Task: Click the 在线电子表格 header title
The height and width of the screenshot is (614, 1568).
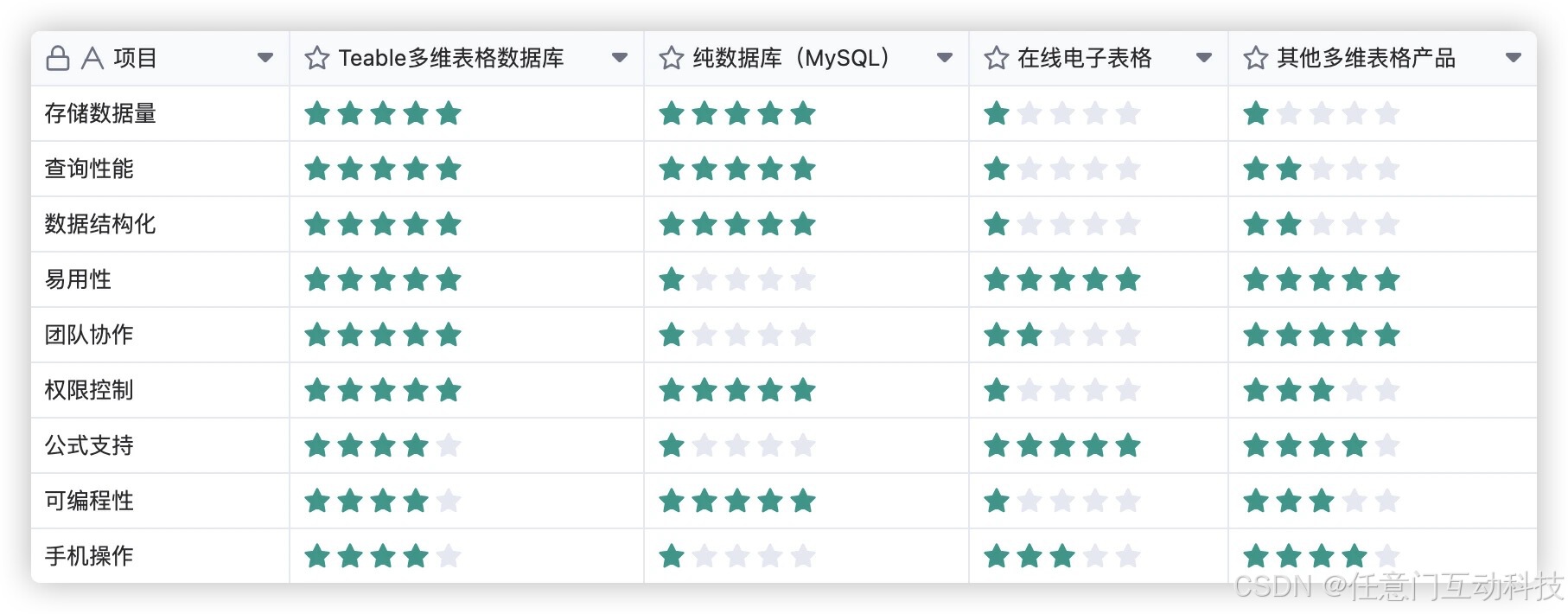Action: (1085, 58)
